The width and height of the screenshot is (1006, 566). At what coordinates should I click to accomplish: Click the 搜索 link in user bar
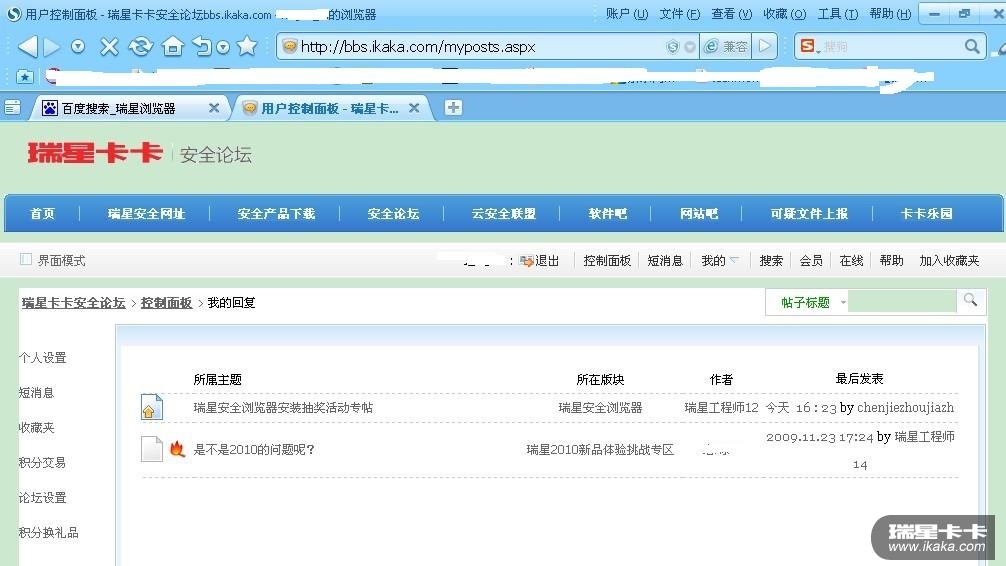point(771,261)
